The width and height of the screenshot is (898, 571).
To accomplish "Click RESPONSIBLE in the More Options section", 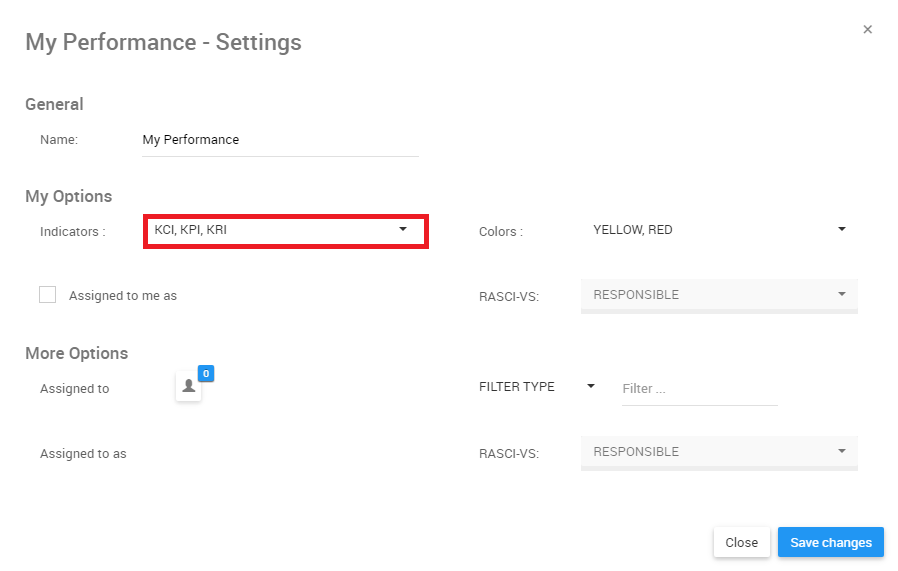I will 636,452.
